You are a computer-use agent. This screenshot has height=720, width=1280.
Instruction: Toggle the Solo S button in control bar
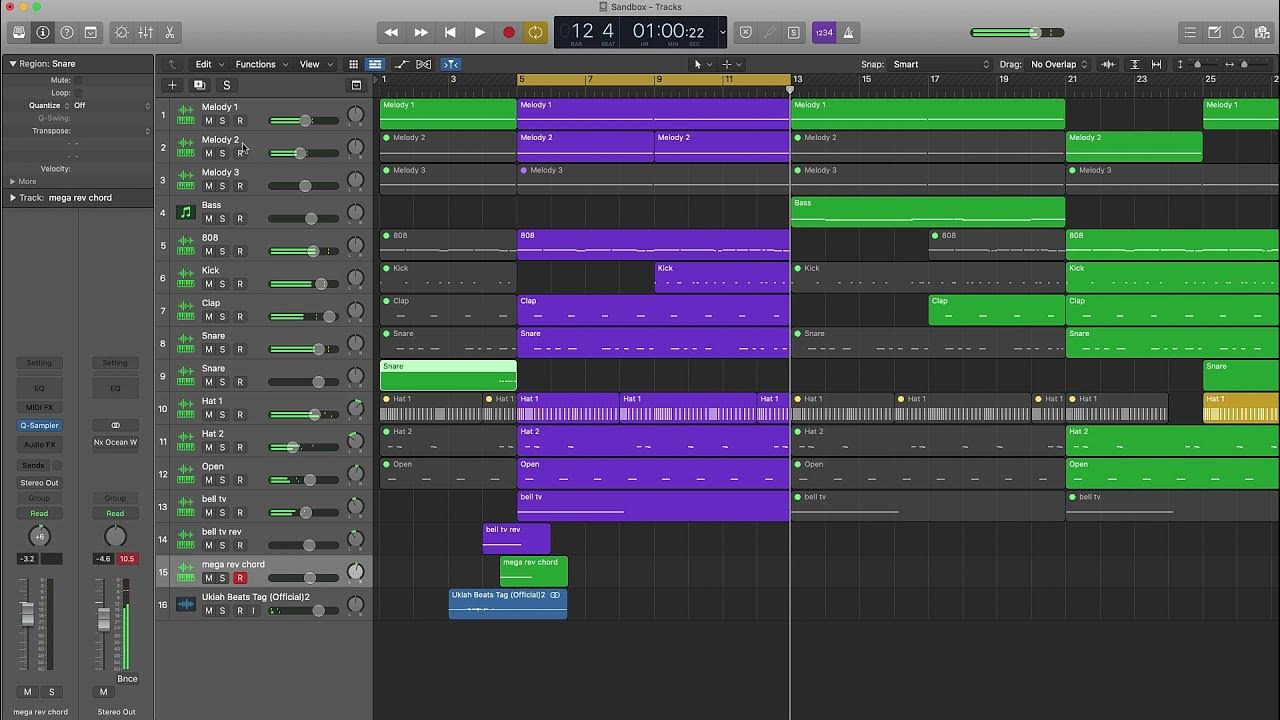tap(793, 32)
